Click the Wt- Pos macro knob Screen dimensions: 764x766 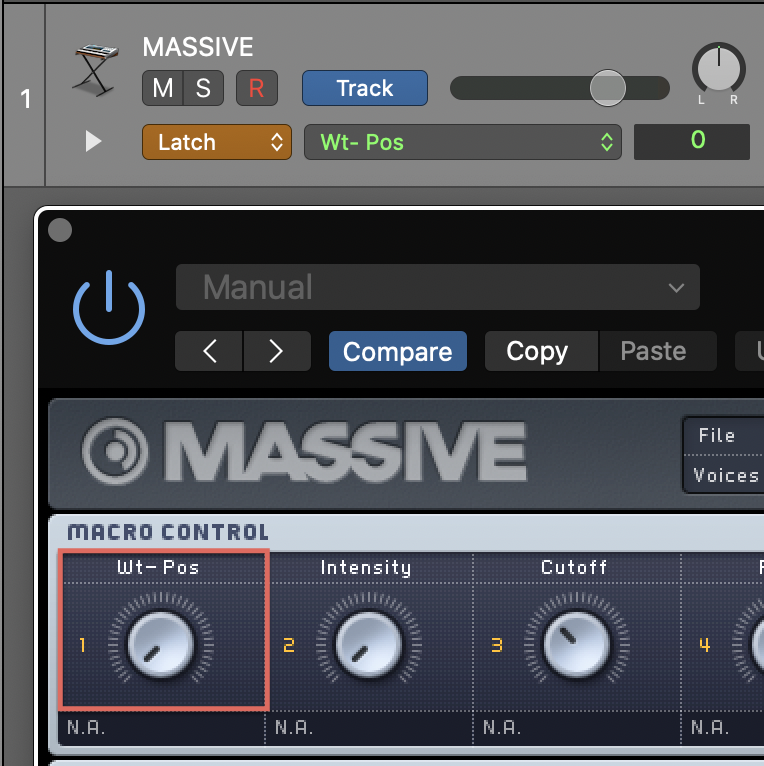pyautogui.click(x=160, y=644)
